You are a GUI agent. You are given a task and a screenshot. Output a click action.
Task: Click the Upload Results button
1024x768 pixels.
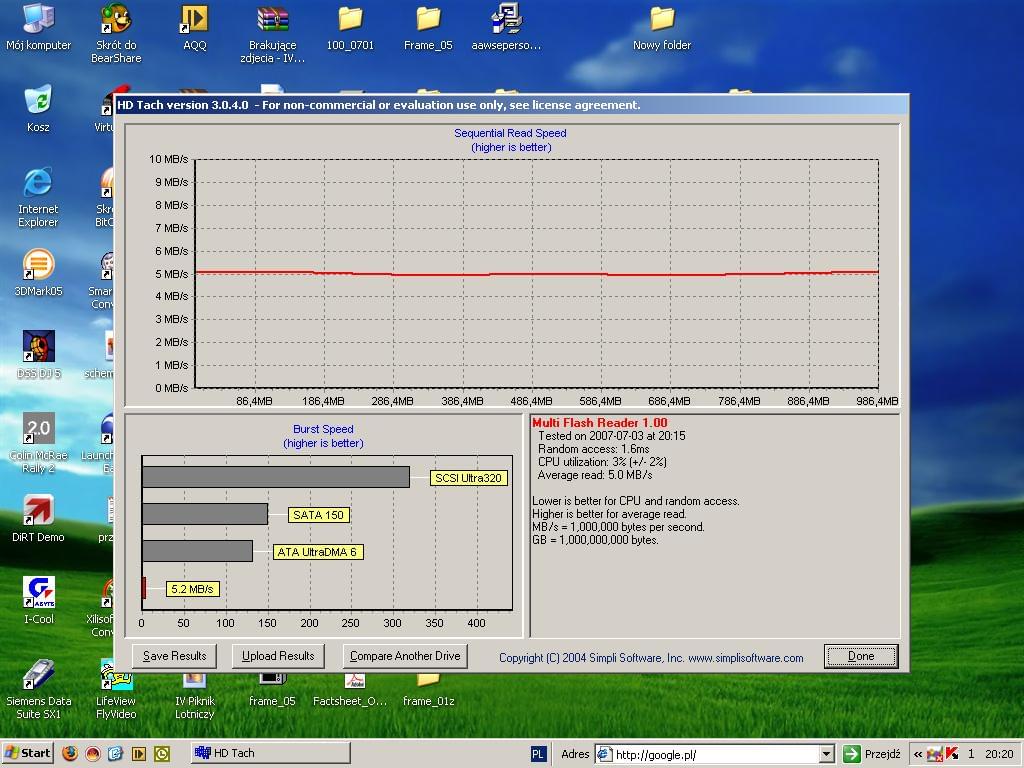[x=278, y=656]
